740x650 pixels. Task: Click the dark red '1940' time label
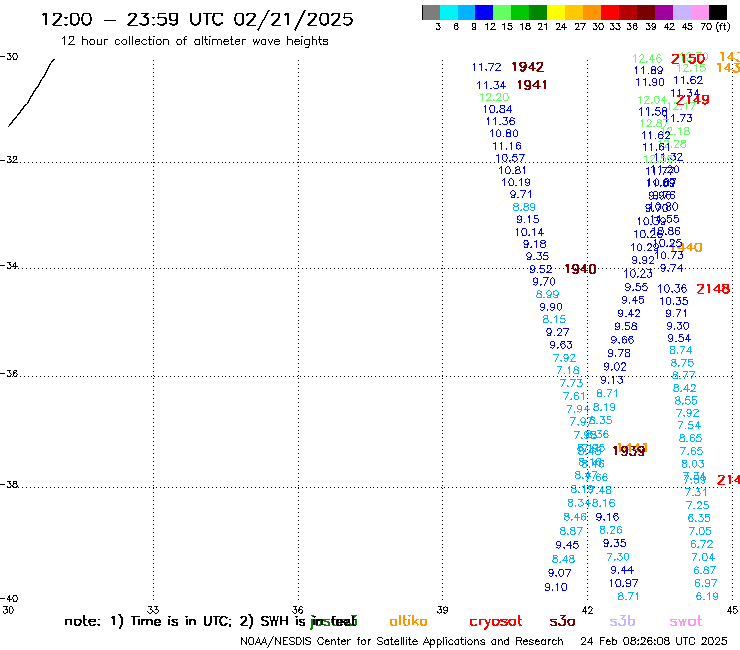(x=580, y=269)
